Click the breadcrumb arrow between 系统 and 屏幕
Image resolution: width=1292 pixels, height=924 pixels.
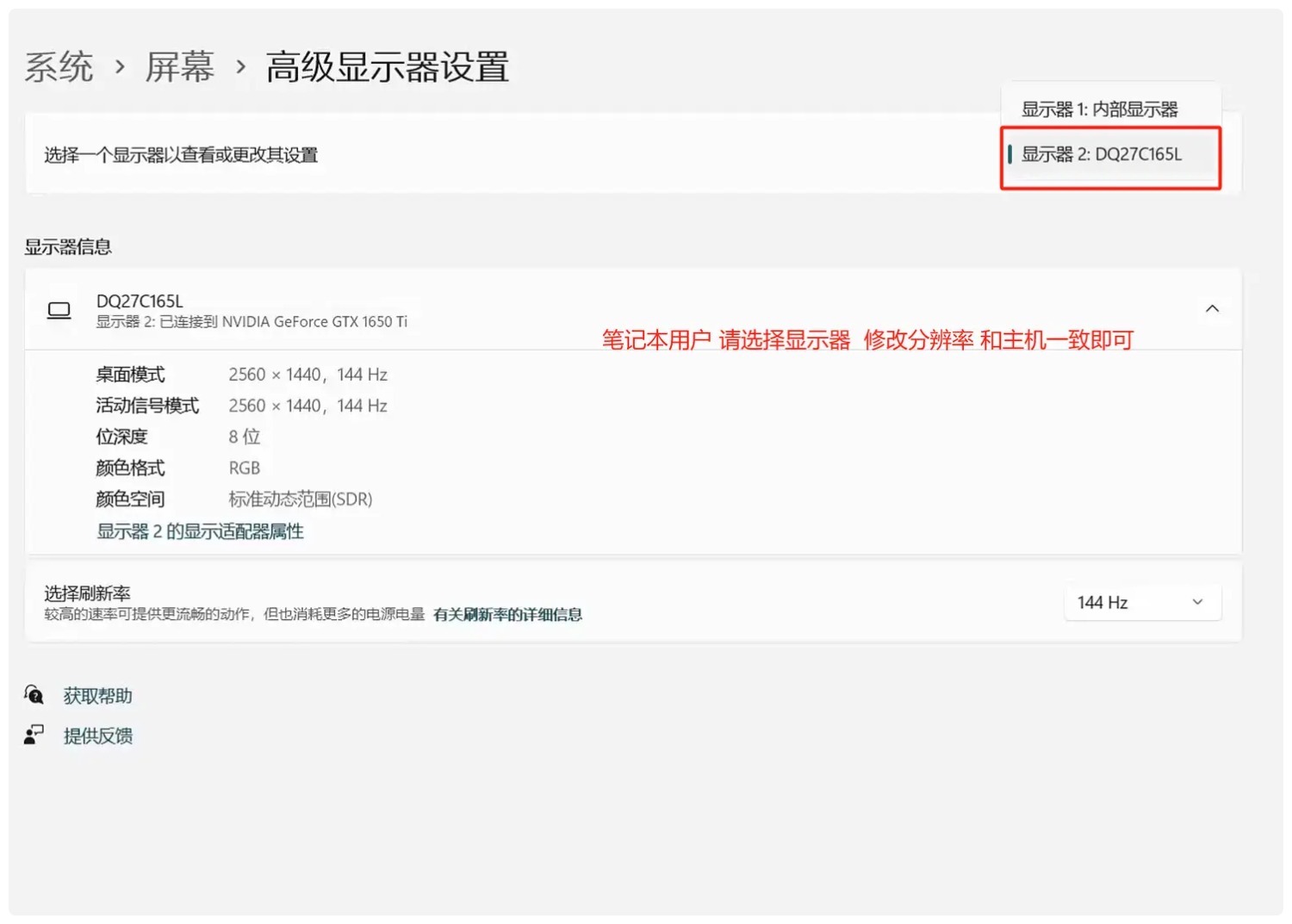[120, 66]
